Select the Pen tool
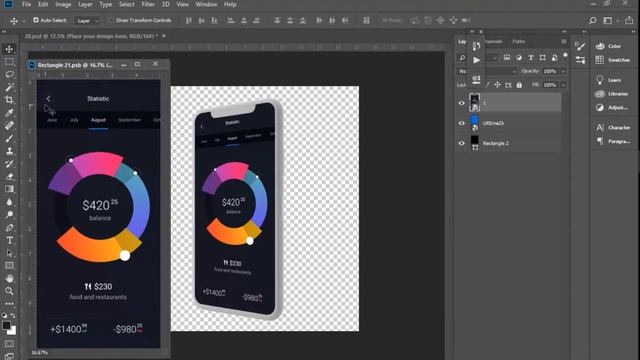 [x=9, y=227]
